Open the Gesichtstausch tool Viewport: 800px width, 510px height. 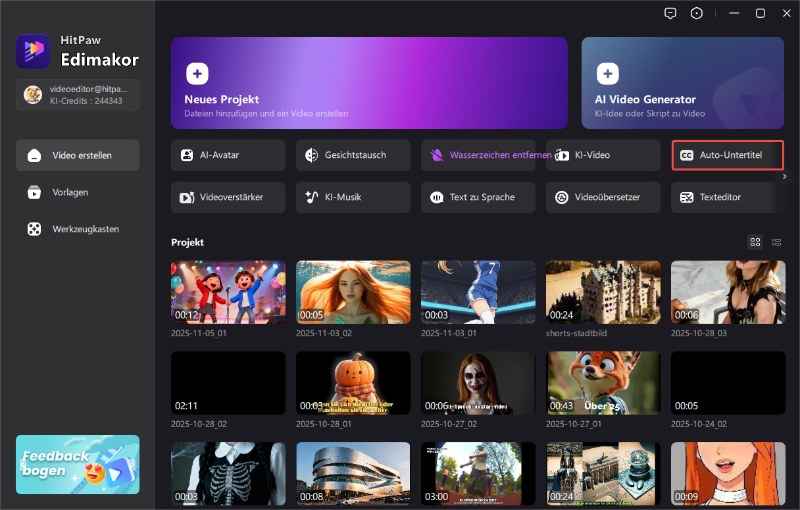(353, 155)
